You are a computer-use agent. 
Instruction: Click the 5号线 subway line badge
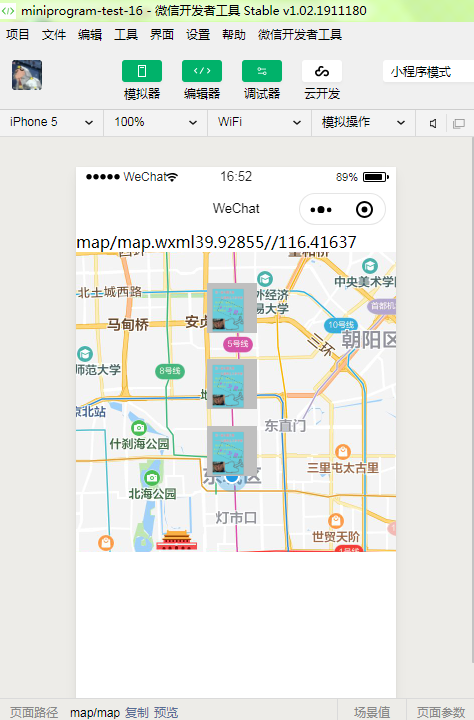point(237,344)
